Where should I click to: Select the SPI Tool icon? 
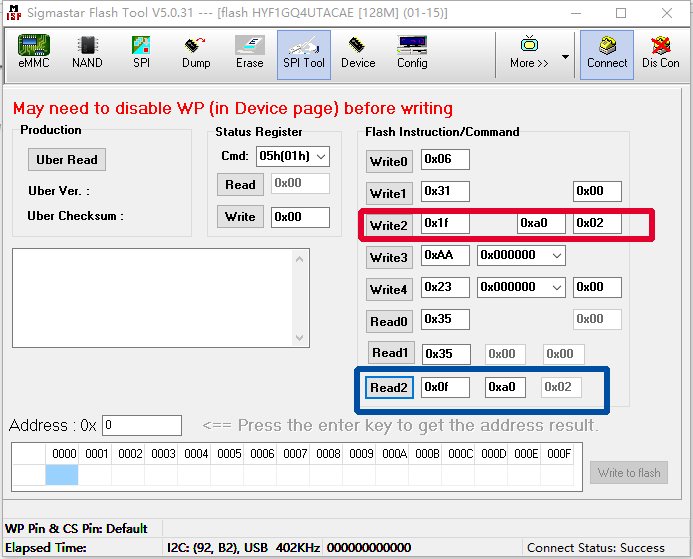pos(304,52)
